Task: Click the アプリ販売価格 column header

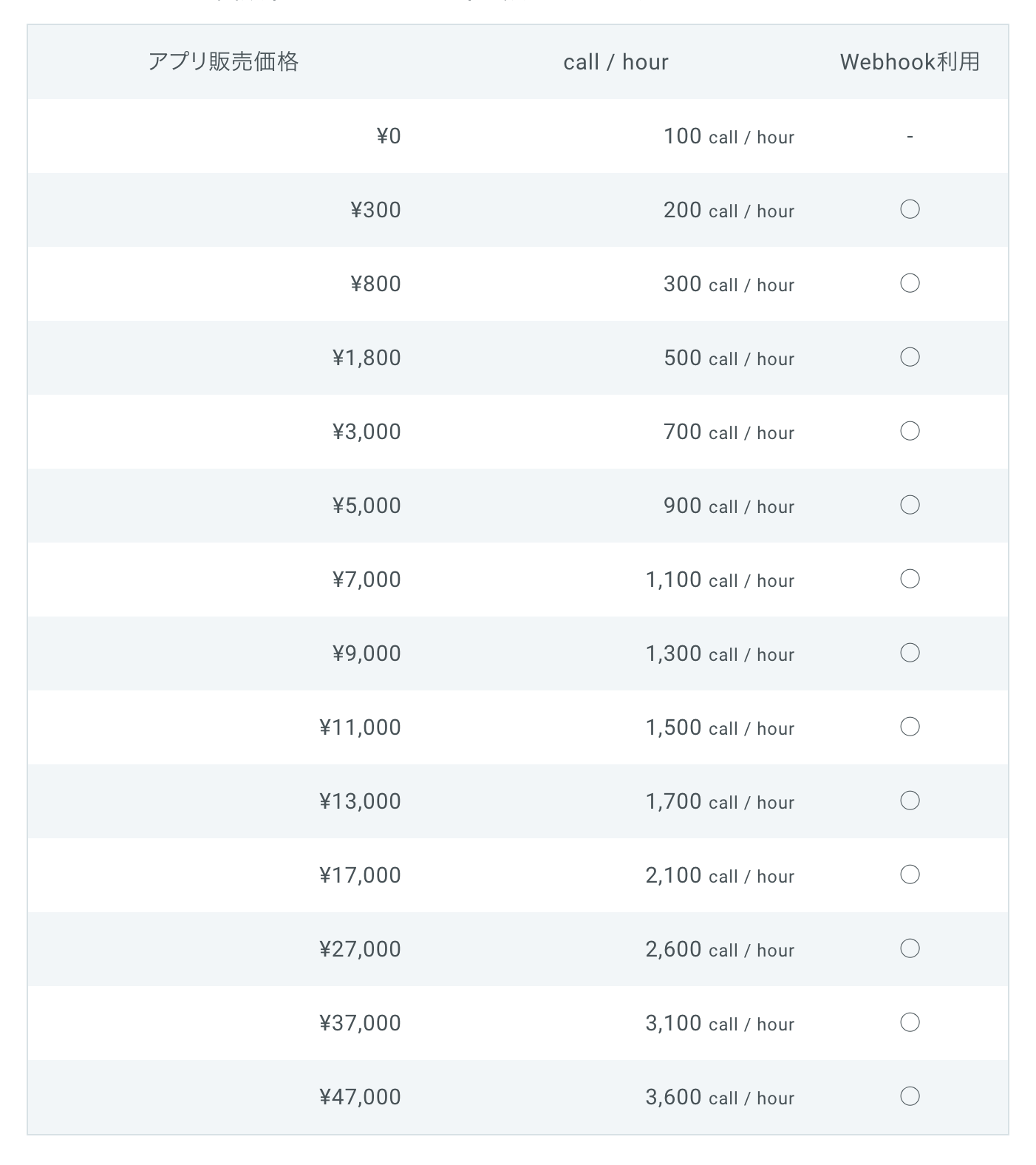Action: 223,61
